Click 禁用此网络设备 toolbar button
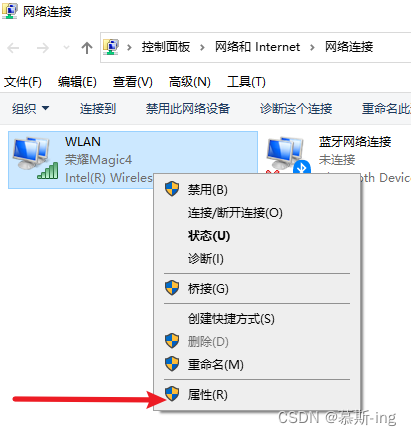This screenshot has width=411, height=436. coord(188,109)
